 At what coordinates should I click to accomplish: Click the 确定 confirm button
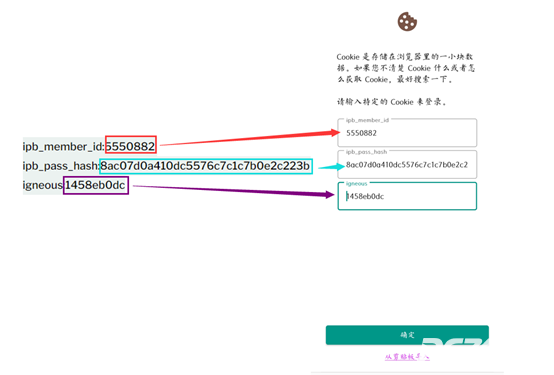(x=407, y=335)
